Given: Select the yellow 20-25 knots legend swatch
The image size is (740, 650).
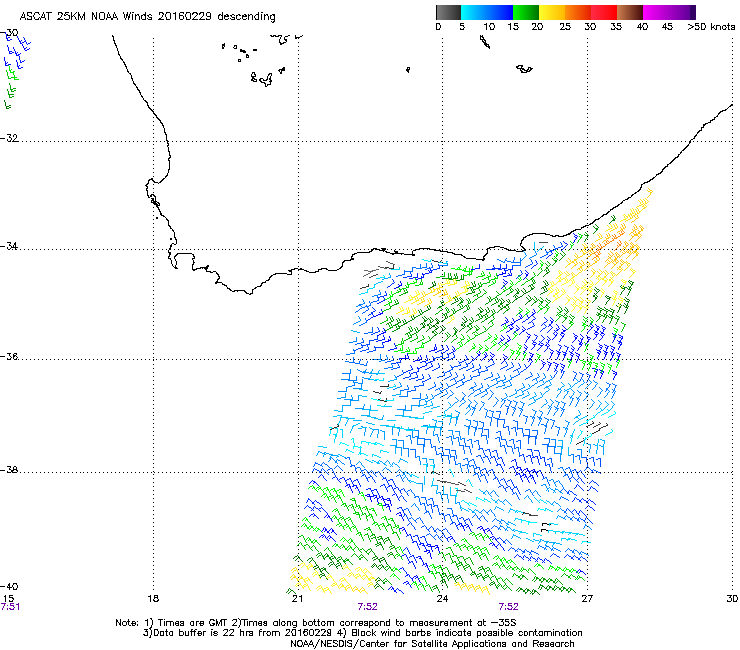Looking at the screenshot, I should (x=552, y=12).
